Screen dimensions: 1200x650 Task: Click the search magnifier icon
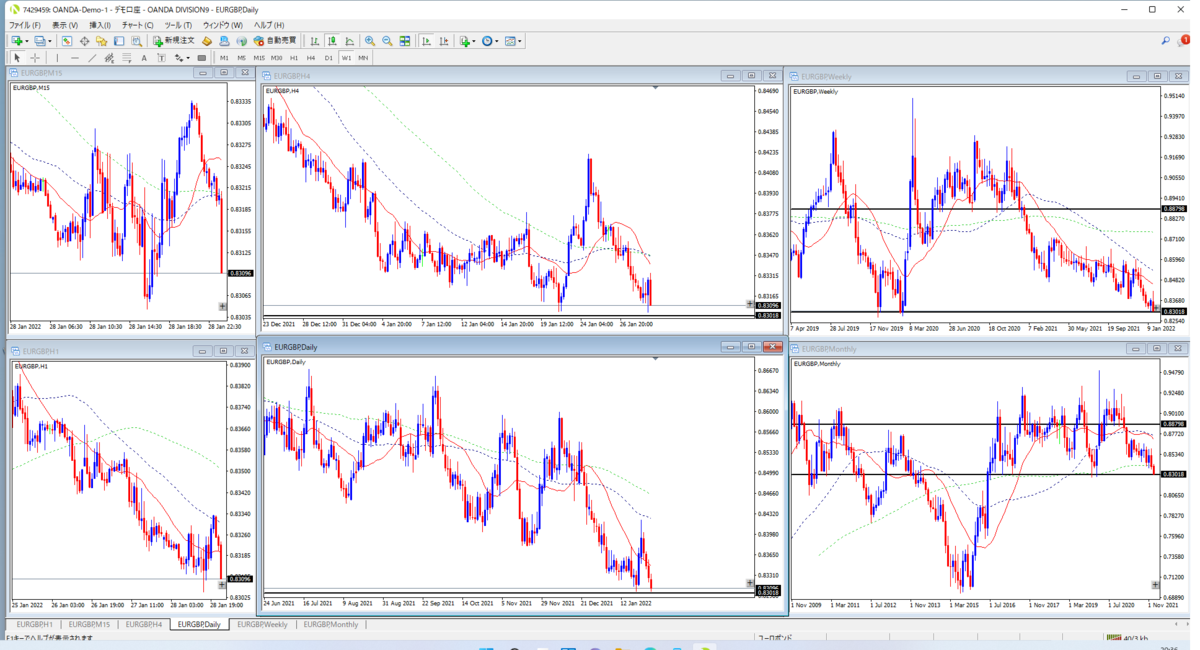pos(1165,41)
